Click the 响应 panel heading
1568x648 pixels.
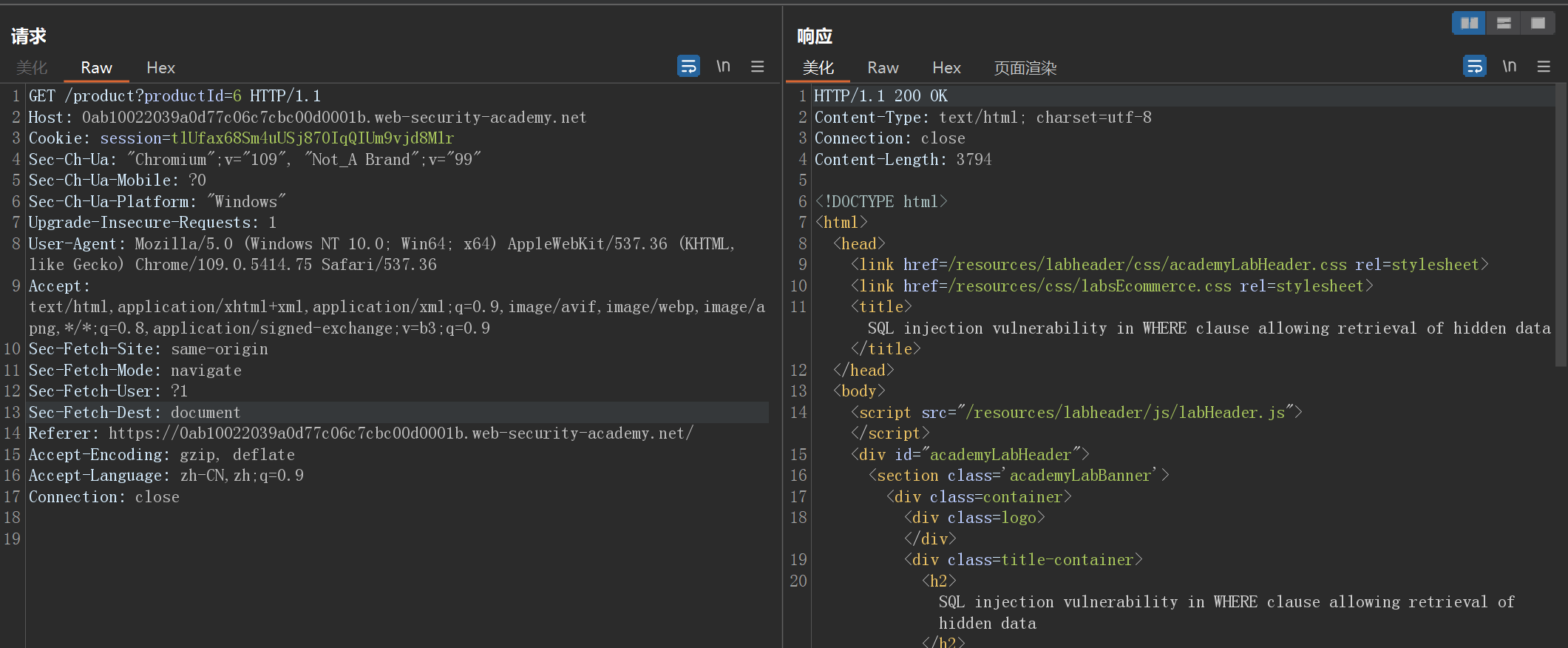click(x=815, y=36)
